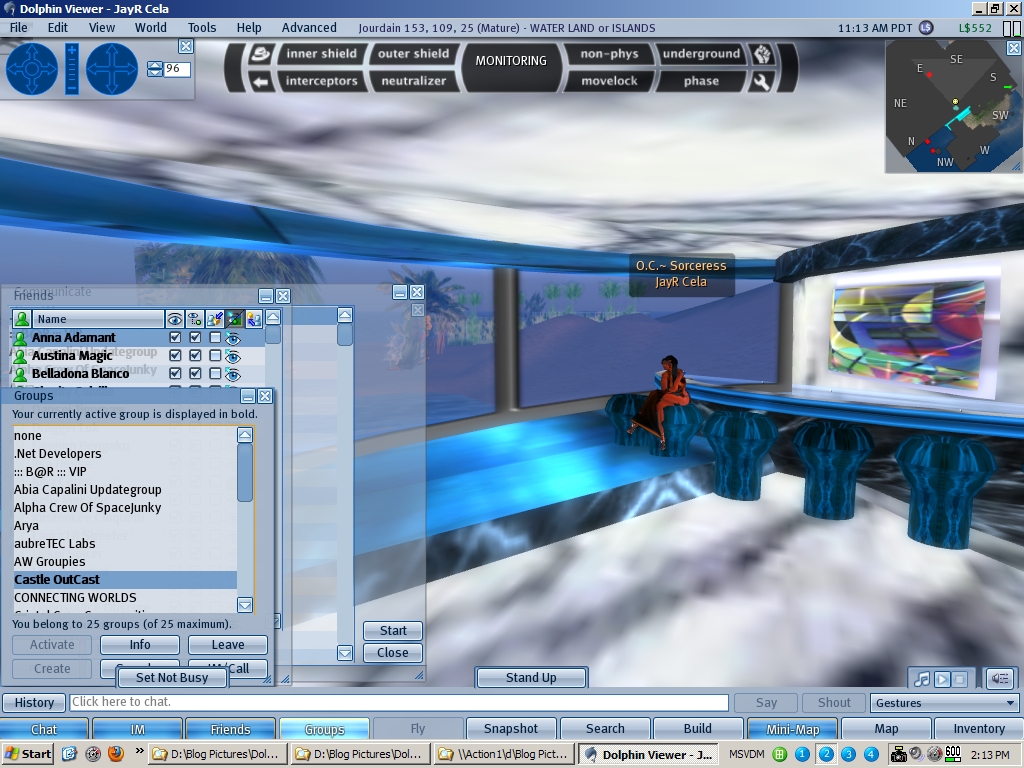The height and width of the screenshot is (768, 1024).
Task: Click the chat input field
Action: (399, 702)
